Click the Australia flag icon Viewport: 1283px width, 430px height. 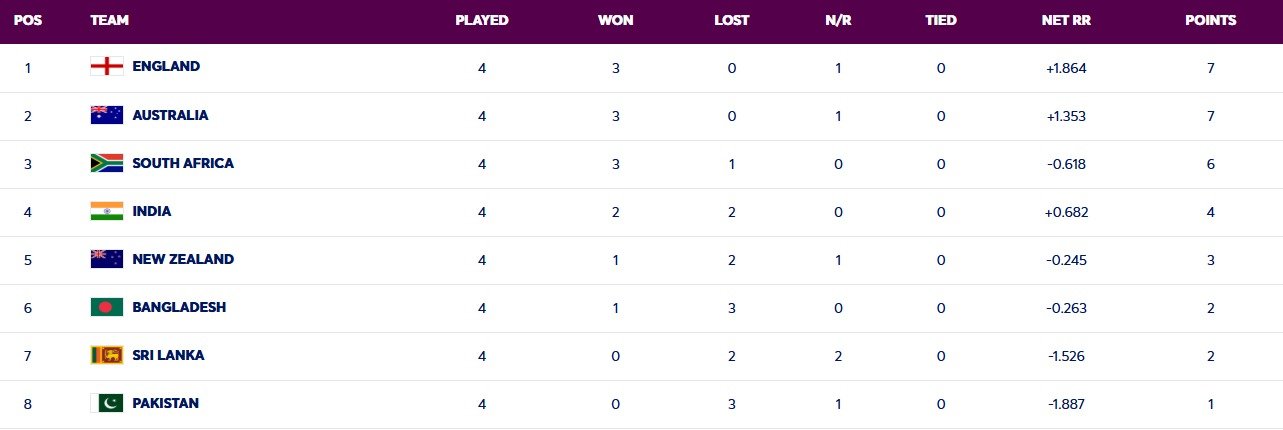click(x=106, y=115)
